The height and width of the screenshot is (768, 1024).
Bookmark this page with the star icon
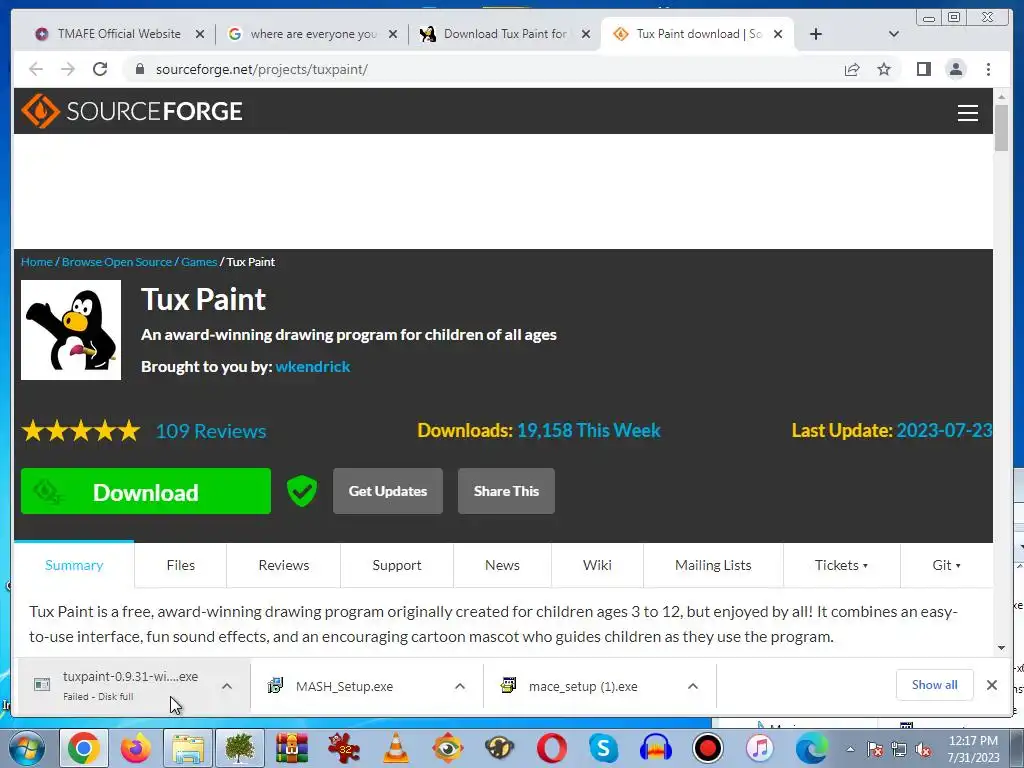point(884,69)
